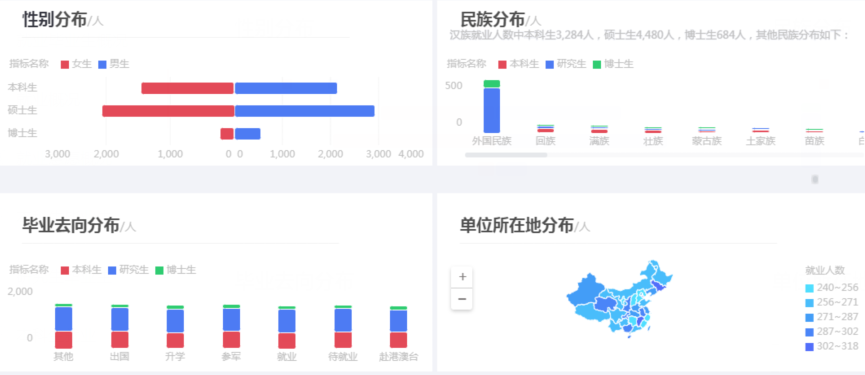The image size is (865, 375).
Task: Click the 出国 stacked bar
Action: (x=120, y=326)
